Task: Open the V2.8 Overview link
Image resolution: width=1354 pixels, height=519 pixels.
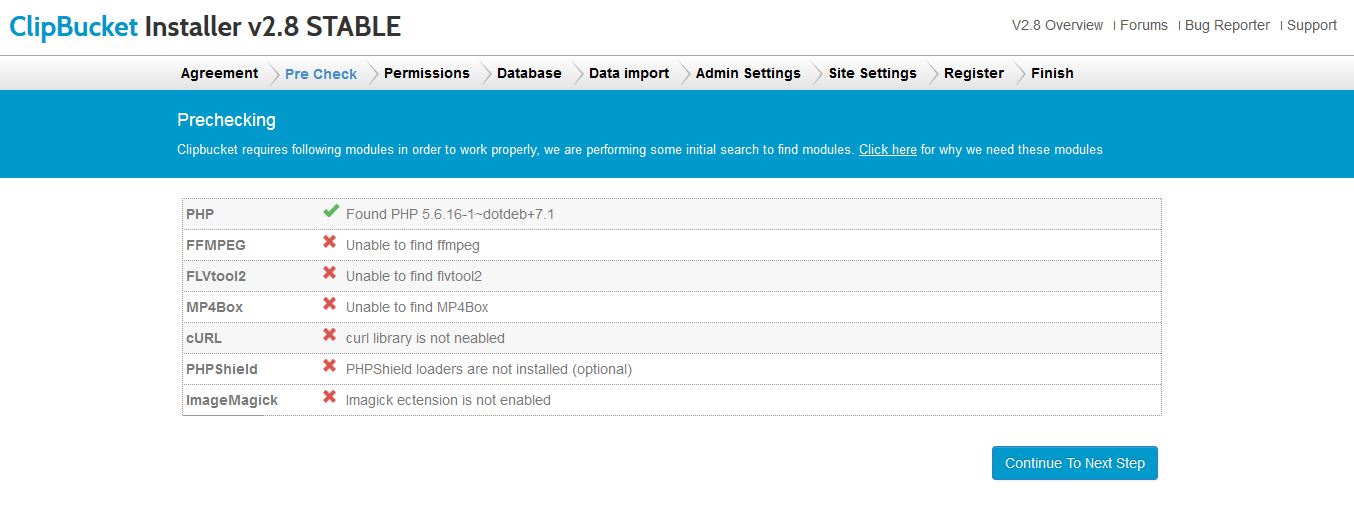Action: coord(1057,25)
